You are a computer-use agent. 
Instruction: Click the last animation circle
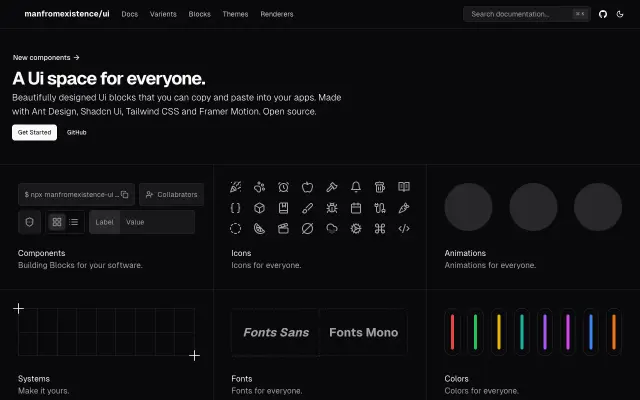[x=598, y=207]
